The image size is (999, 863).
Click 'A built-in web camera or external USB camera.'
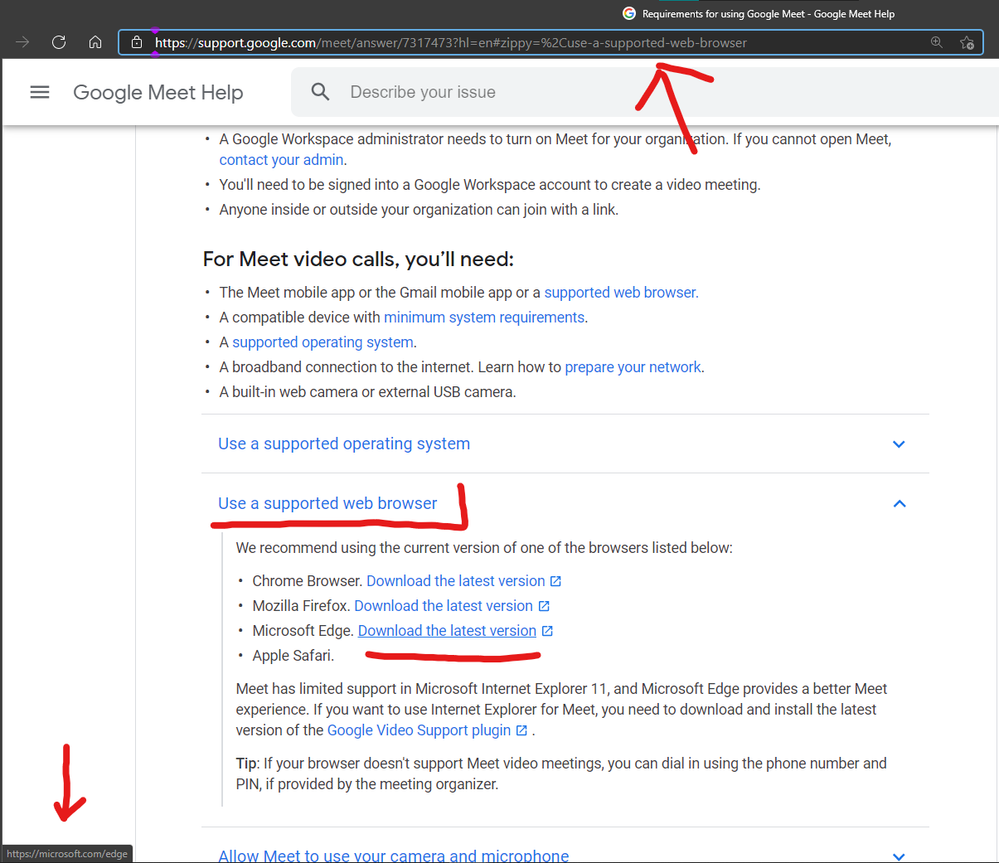click(x=368, y=392)
